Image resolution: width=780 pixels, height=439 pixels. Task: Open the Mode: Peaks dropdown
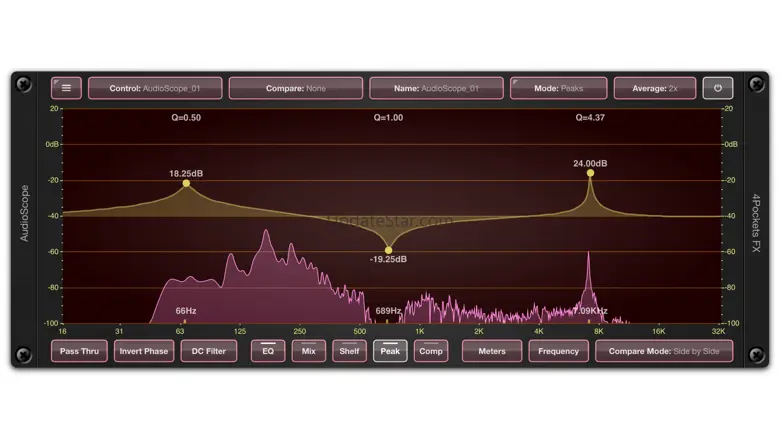point(559,88)
